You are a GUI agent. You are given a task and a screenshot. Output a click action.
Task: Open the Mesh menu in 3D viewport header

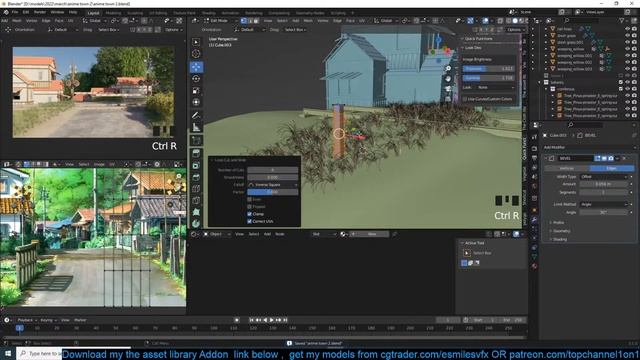click(308, 20)
